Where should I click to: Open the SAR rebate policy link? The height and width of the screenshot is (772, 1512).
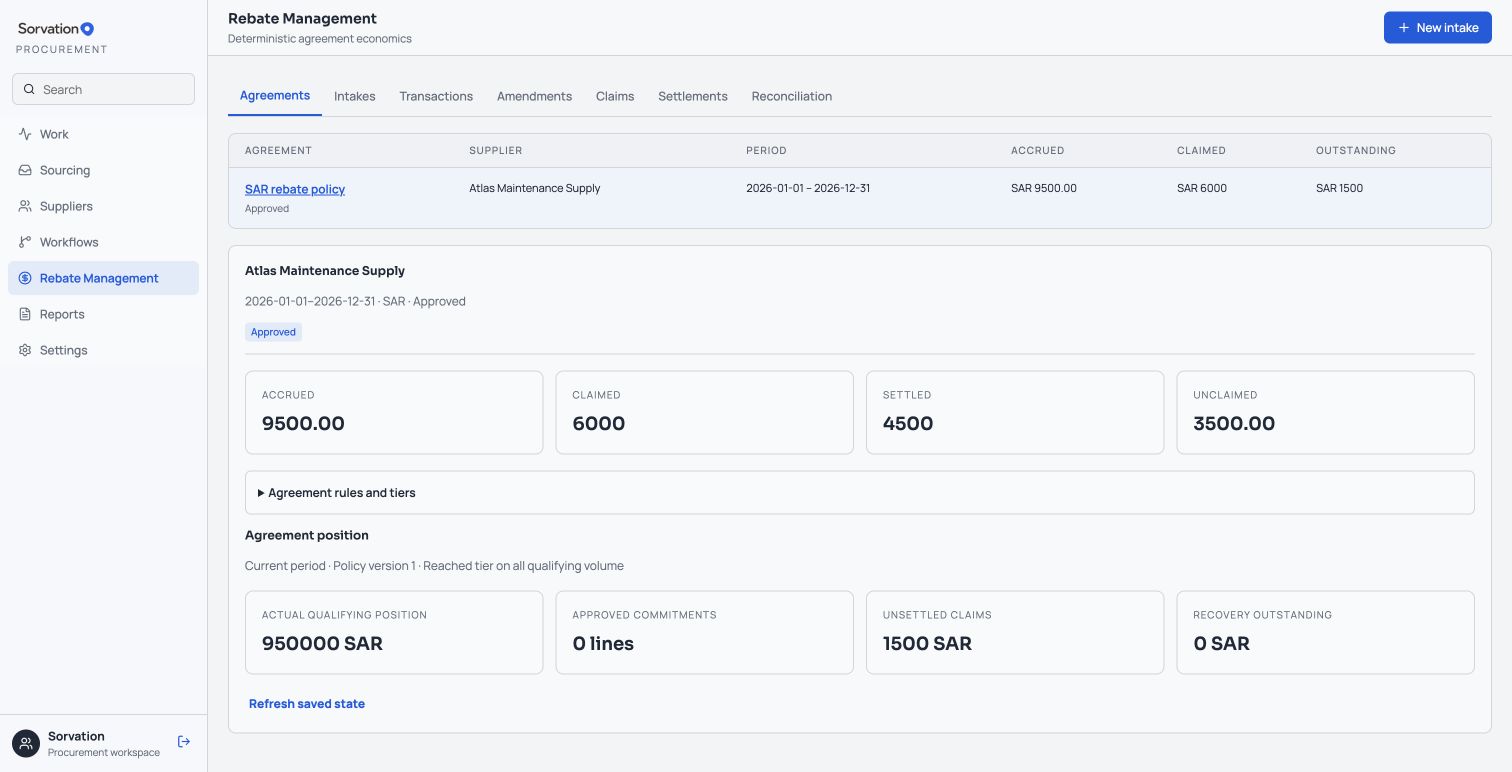(295, 189)
